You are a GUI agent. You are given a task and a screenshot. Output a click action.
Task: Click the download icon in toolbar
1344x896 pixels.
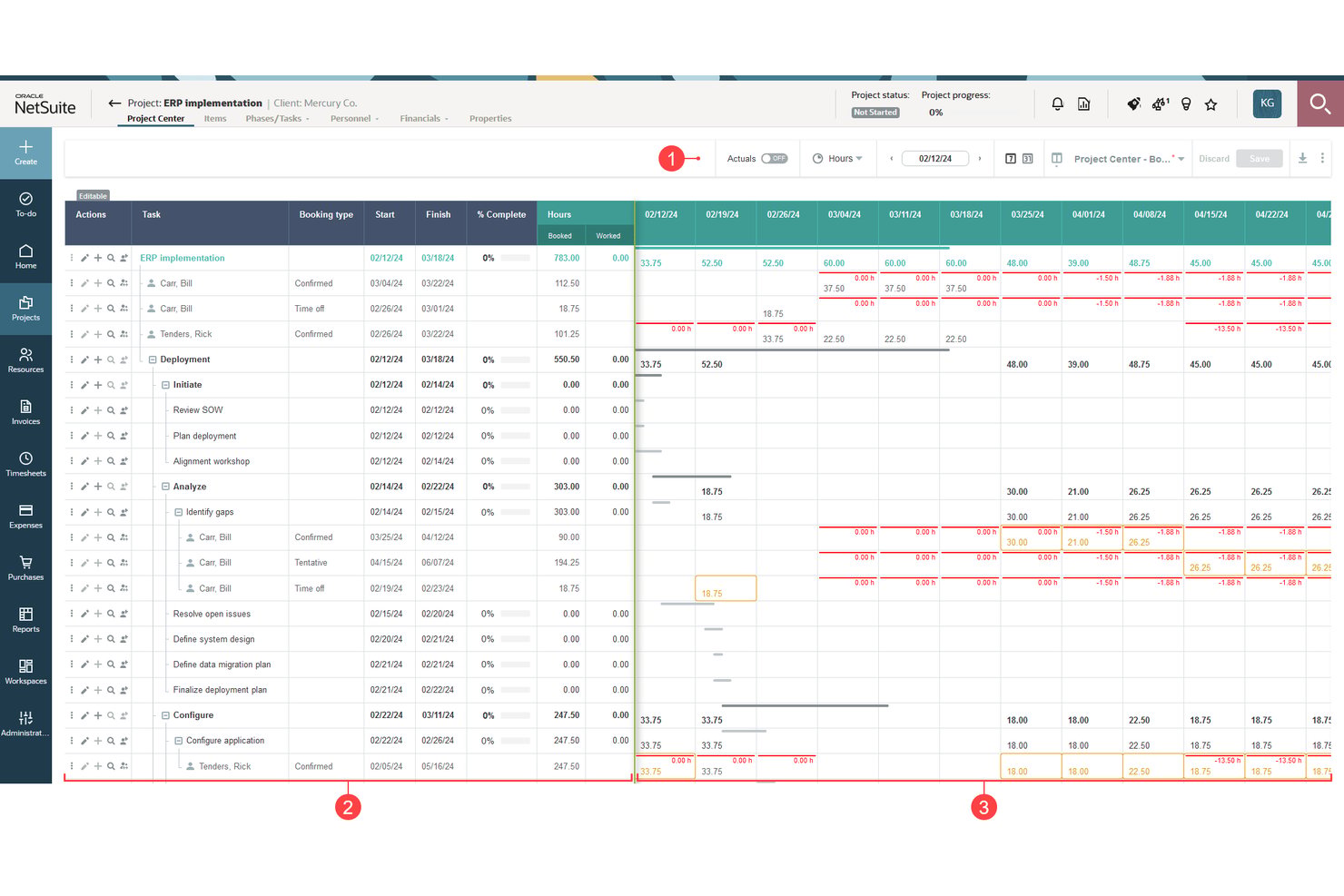coord(1302,158)
